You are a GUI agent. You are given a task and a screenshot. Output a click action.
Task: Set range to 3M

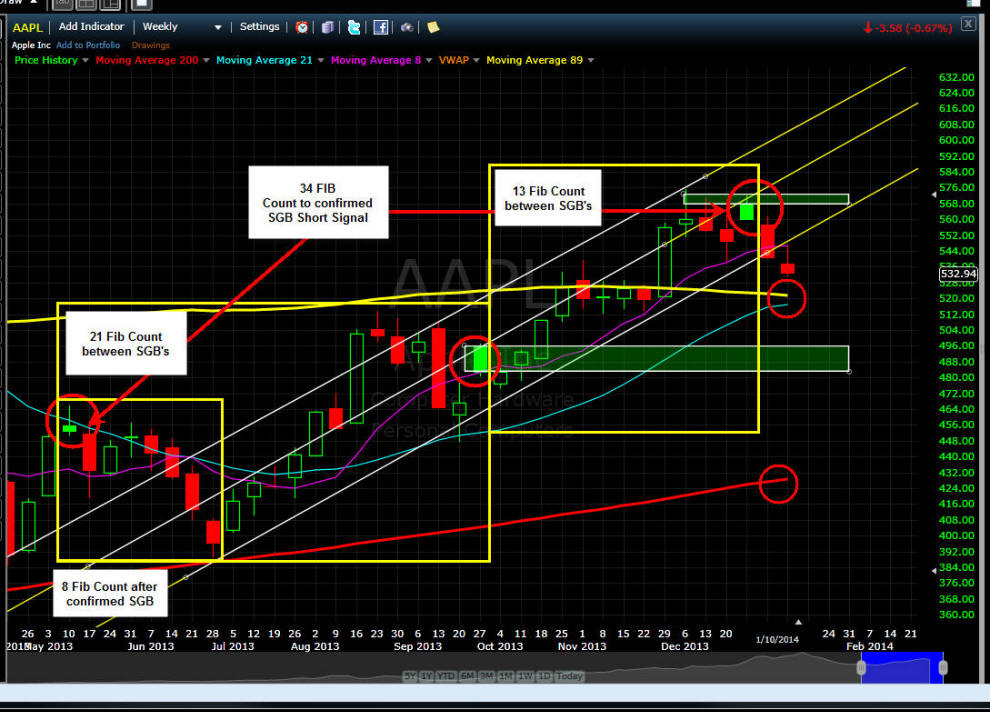486,676
